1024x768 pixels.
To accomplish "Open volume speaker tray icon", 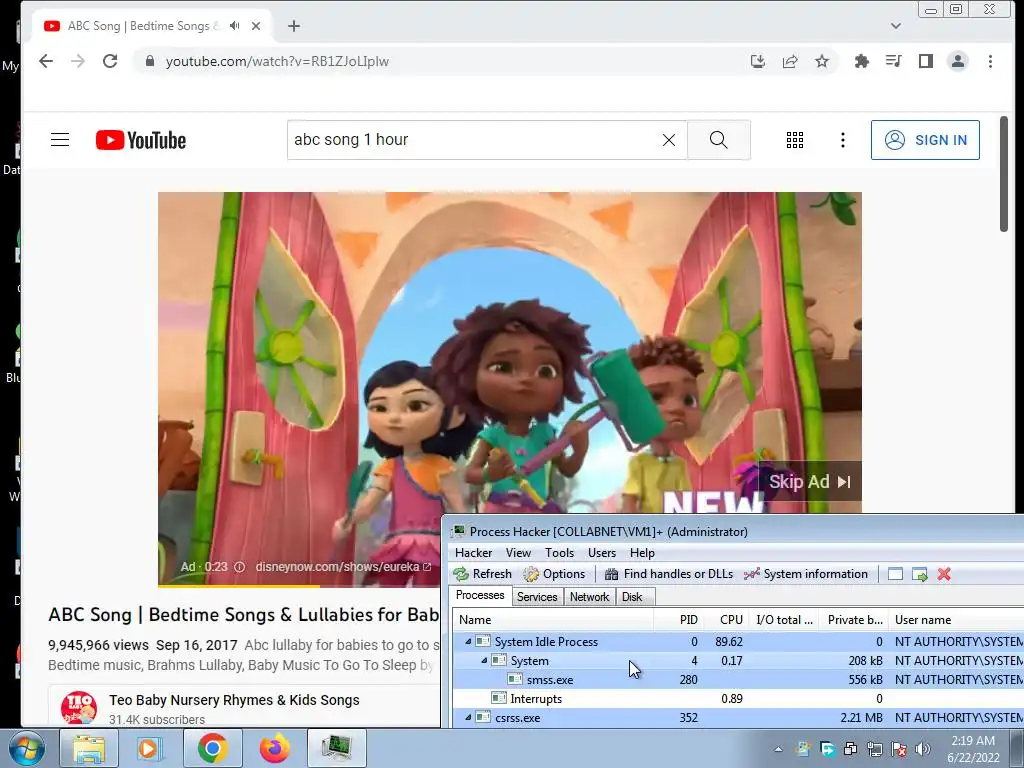I will (923, 749).
